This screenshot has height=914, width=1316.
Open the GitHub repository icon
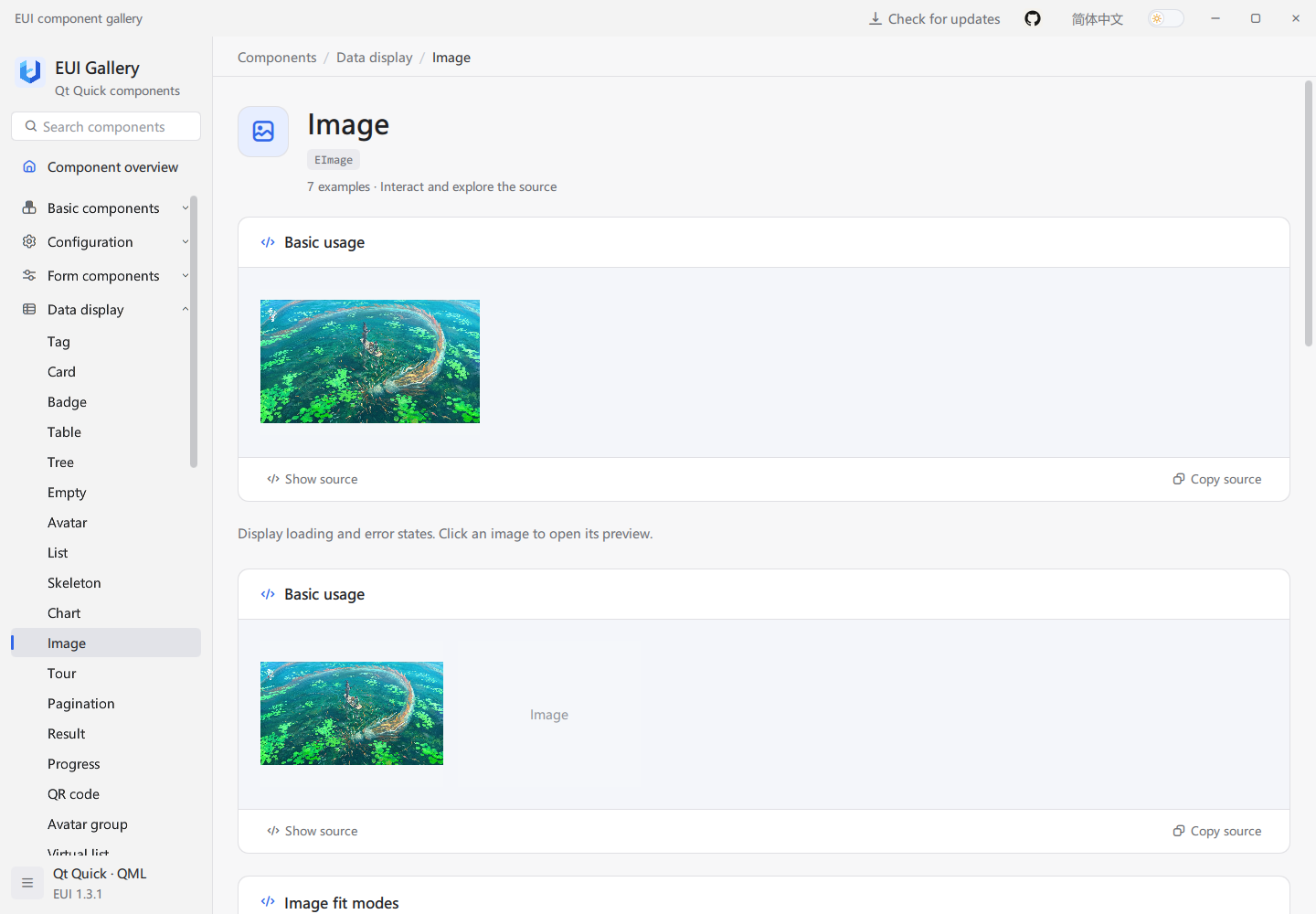1033,18
